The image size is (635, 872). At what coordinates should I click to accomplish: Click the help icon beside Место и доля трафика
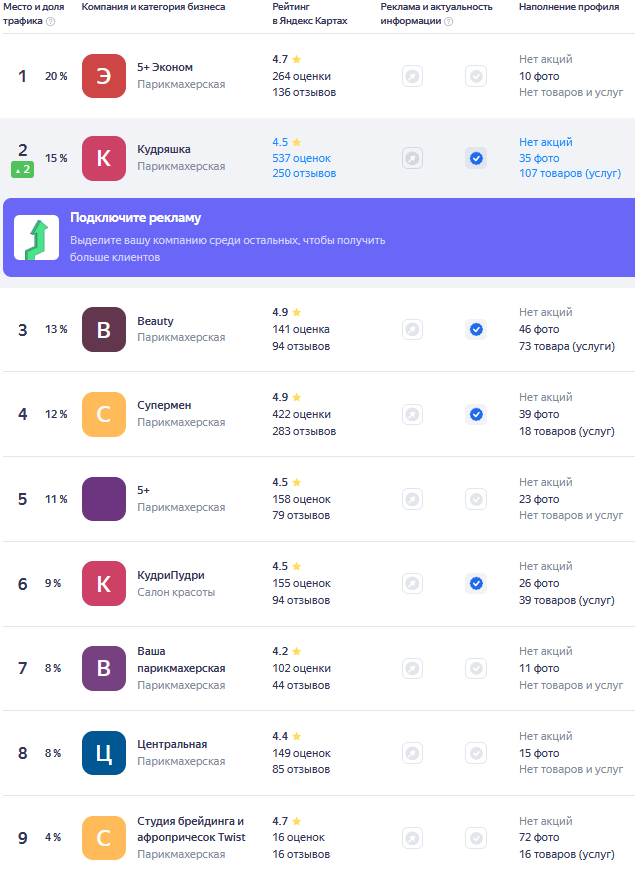pos(51,21)
